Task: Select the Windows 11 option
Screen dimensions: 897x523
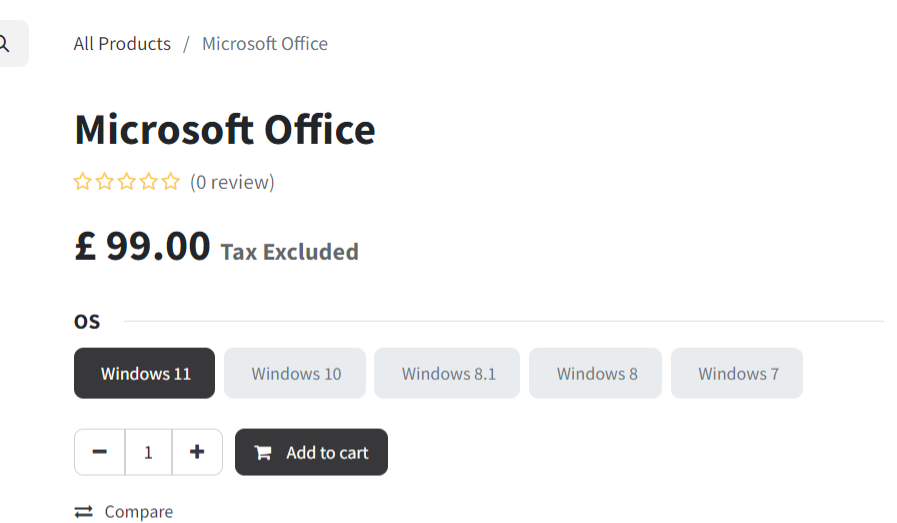Action: [x=145, y=373]
